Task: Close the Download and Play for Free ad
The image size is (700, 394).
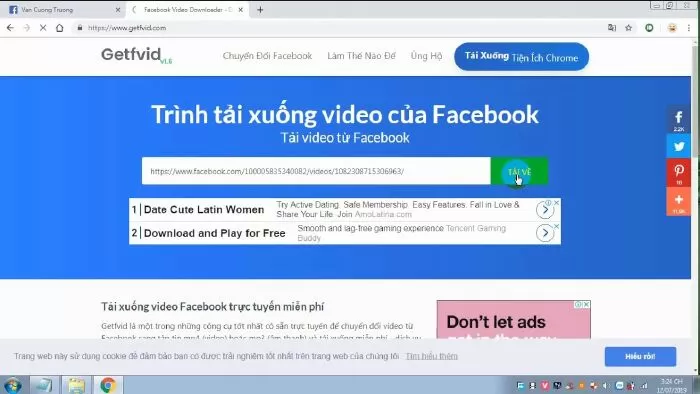Action: (x=557, y=226)
